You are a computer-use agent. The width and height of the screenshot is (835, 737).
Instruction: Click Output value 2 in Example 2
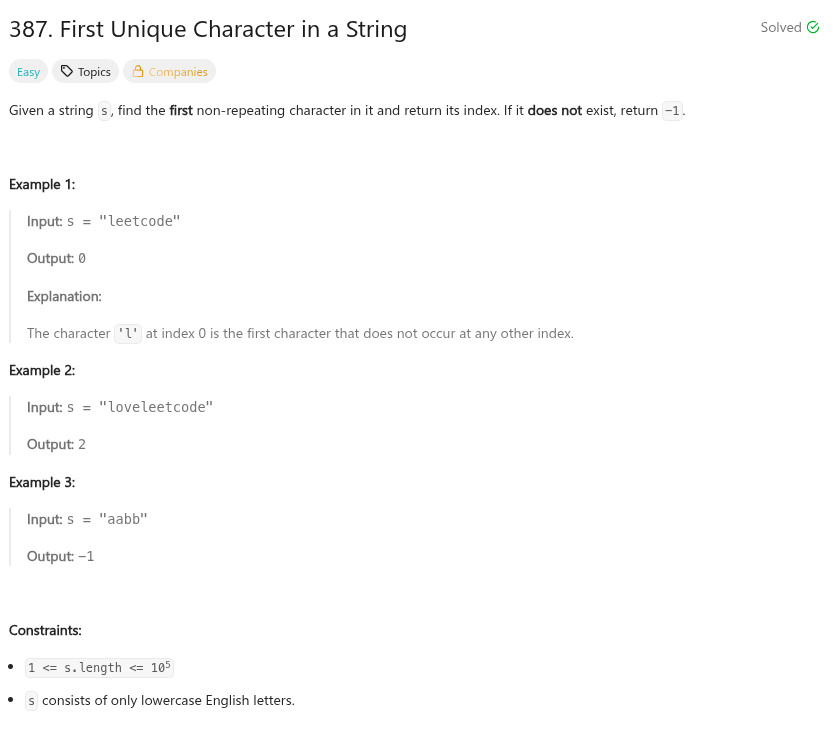82,444
